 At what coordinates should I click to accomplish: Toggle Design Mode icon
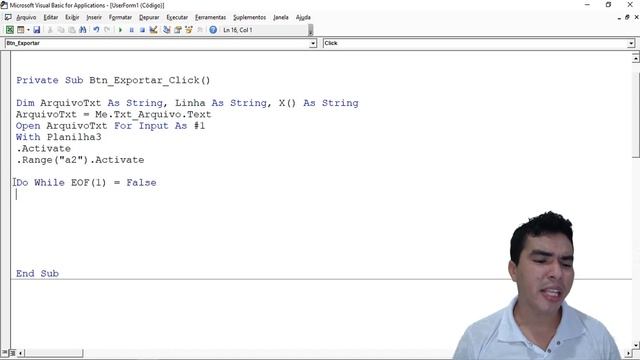[x=153, y=30]
